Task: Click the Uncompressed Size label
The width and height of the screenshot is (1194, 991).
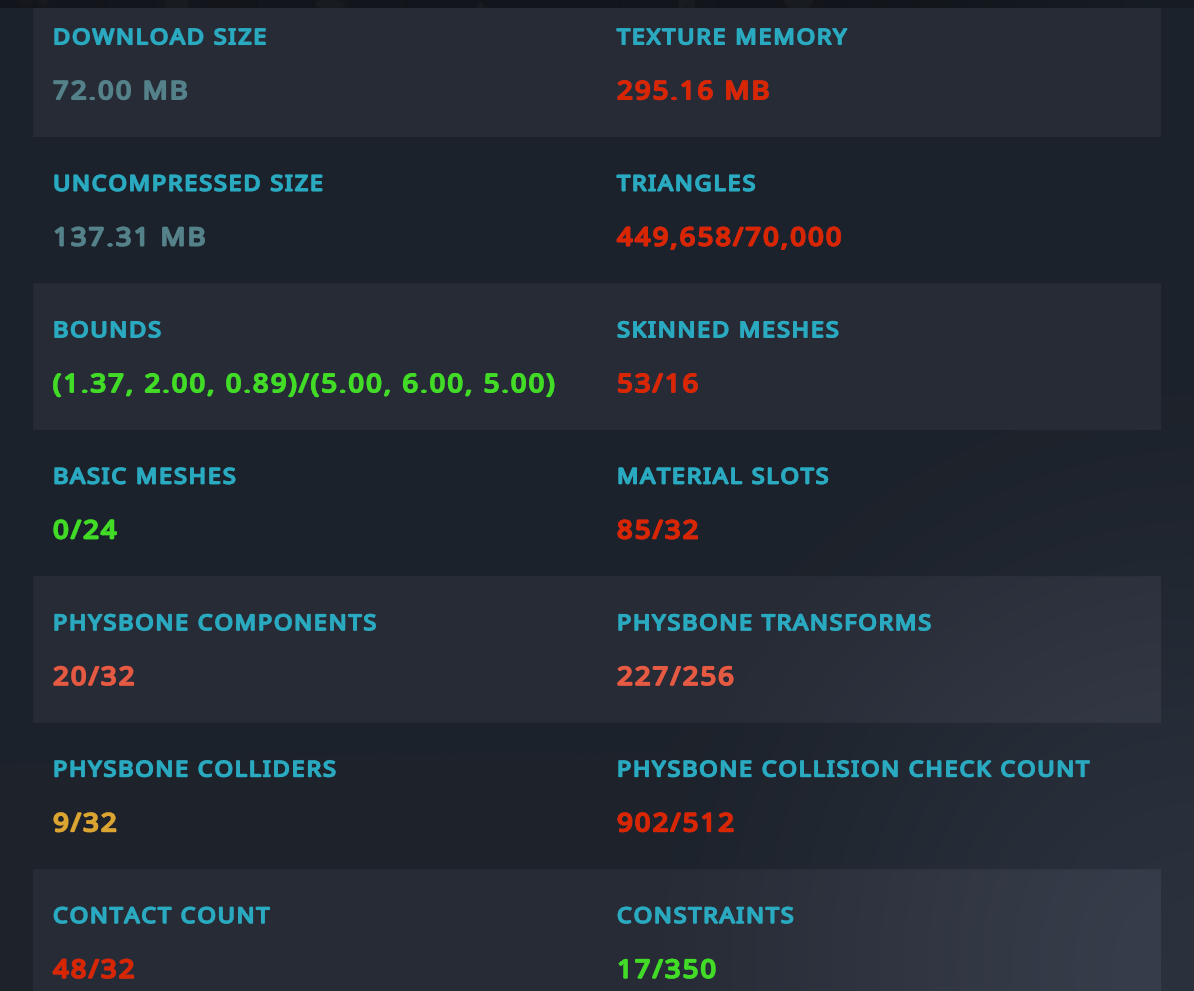Action: [188, 184]
